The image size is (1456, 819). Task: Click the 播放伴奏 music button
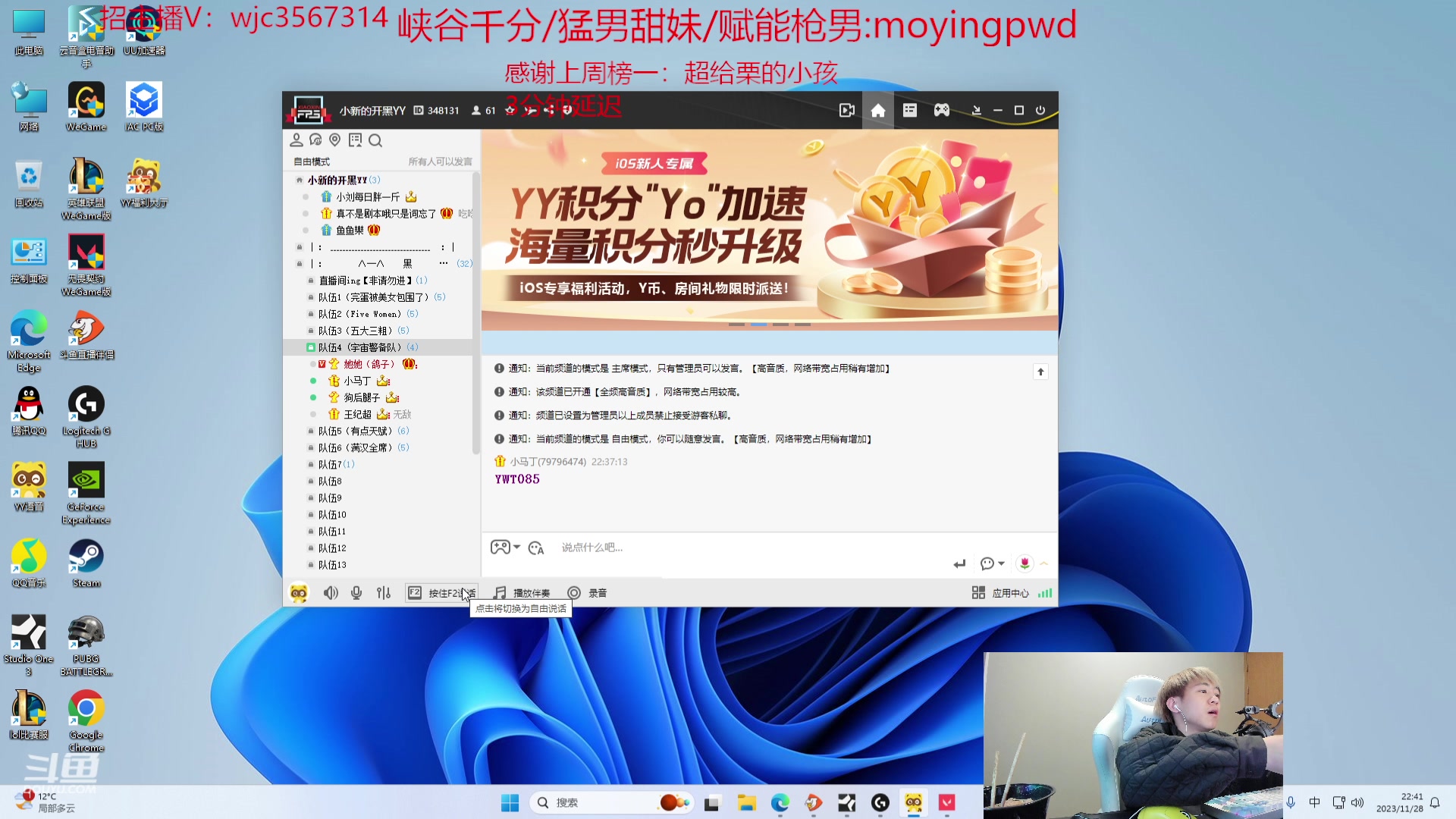point(522,593)
